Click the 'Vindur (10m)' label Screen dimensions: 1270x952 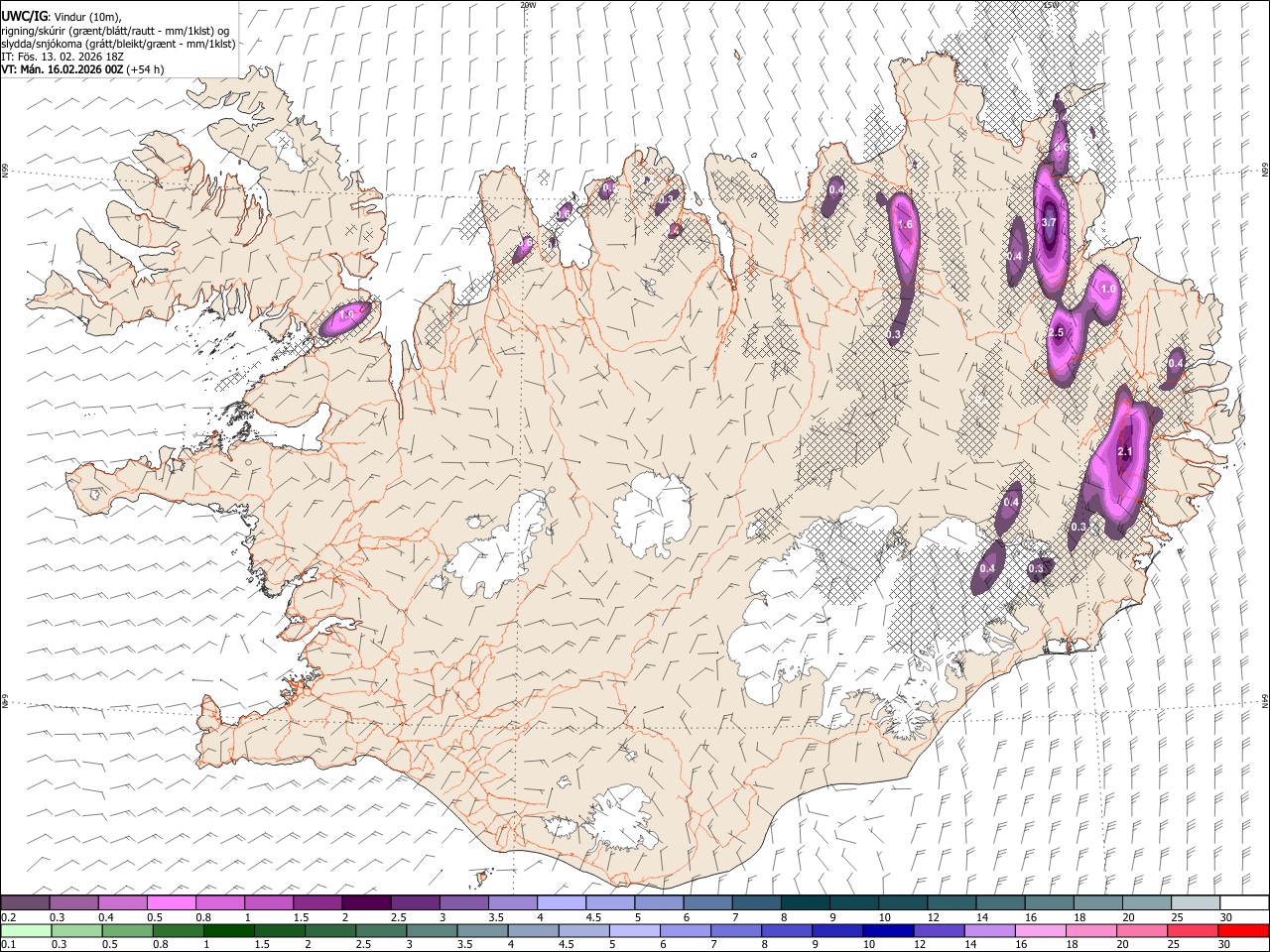[84, 17]
